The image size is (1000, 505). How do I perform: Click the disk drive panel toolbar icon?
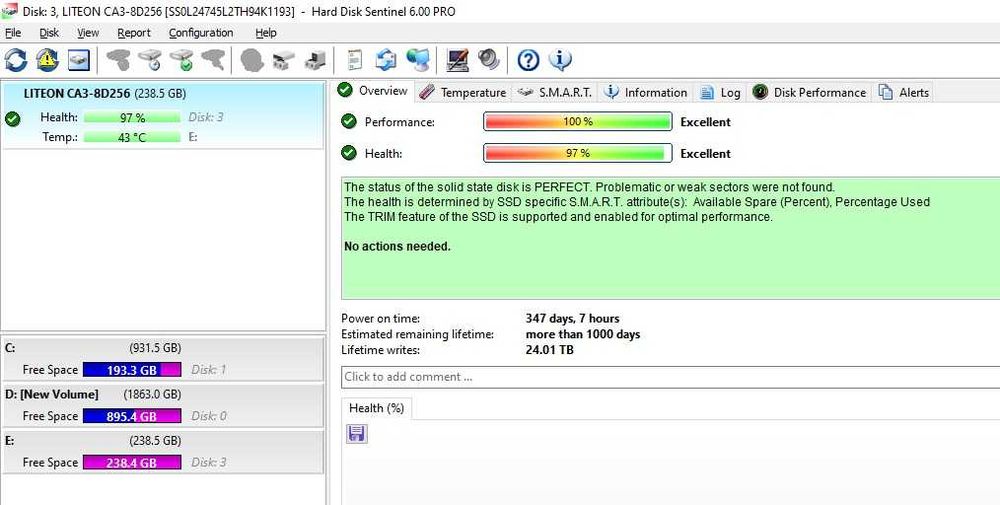coord(79,61)
